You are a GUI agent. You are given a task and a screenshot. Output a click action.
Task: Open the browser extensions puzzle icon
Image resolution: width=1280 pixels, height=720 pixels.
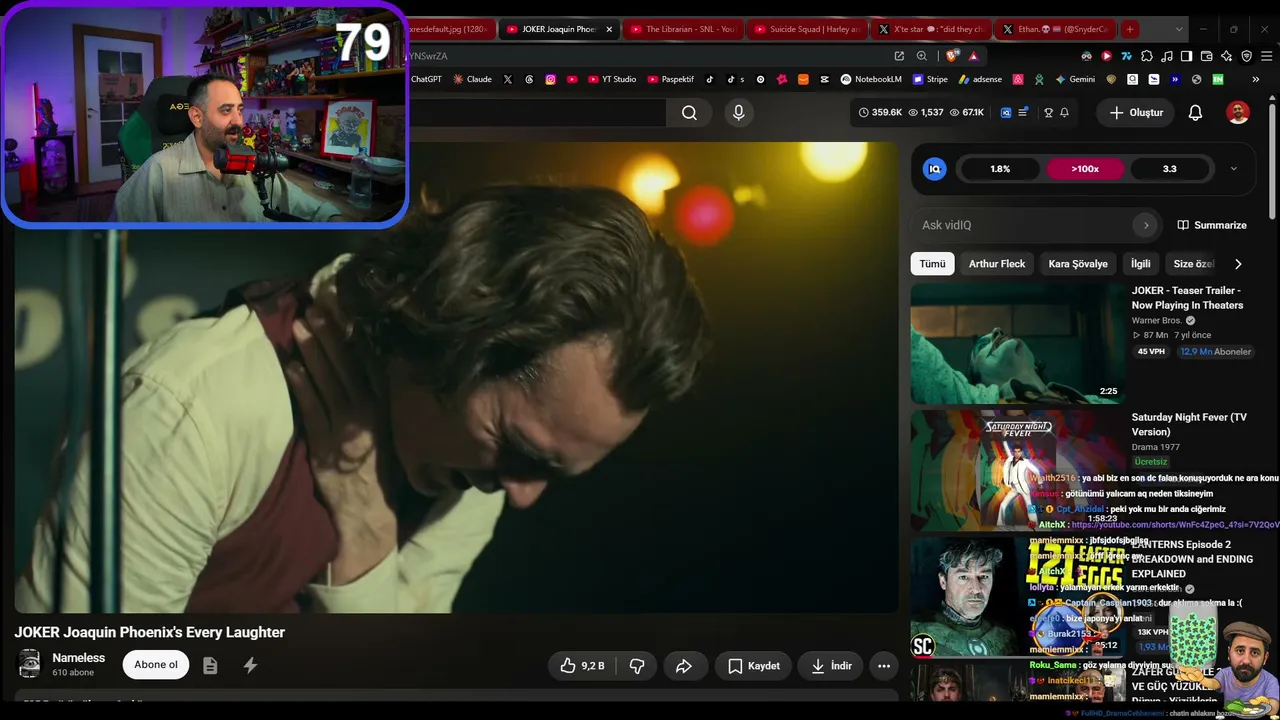coord(1147,56)
